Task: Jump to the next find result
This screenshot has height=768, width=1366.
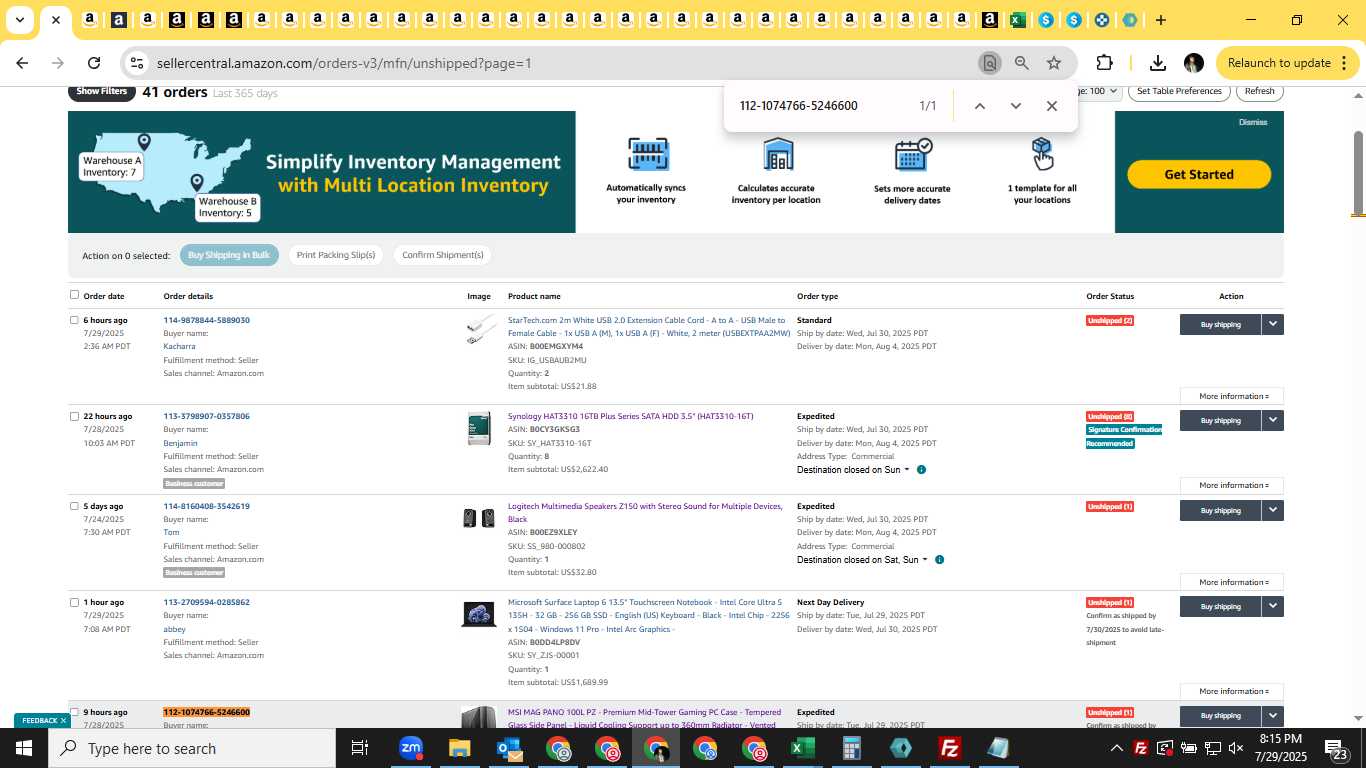Action: click(x=1016, y=106)
